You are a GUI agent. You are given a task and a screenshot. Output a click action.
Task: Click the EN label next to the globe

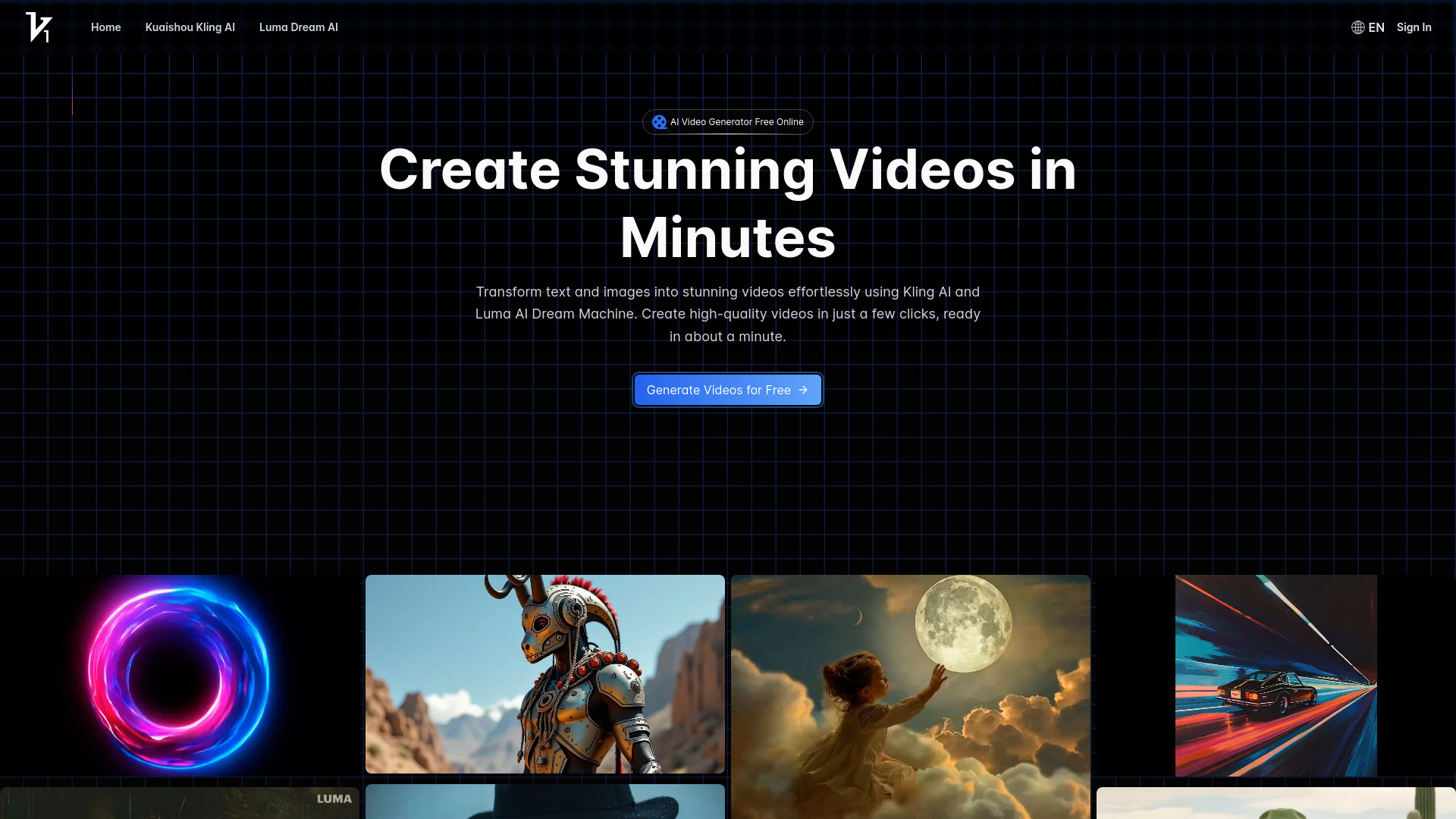coord(1376,27)
